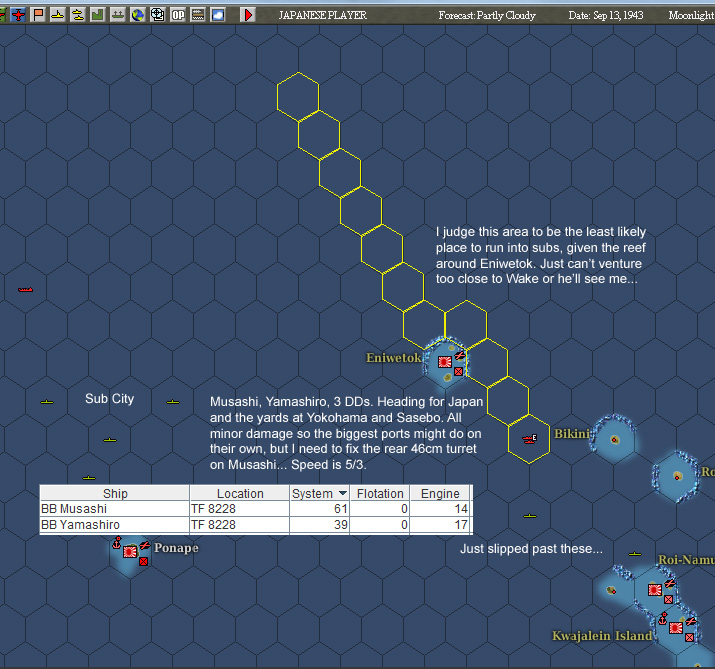Screen dimensions: 715x669
Task: Click TF 8228 location in the Musashi row
Action: (213, 509)
